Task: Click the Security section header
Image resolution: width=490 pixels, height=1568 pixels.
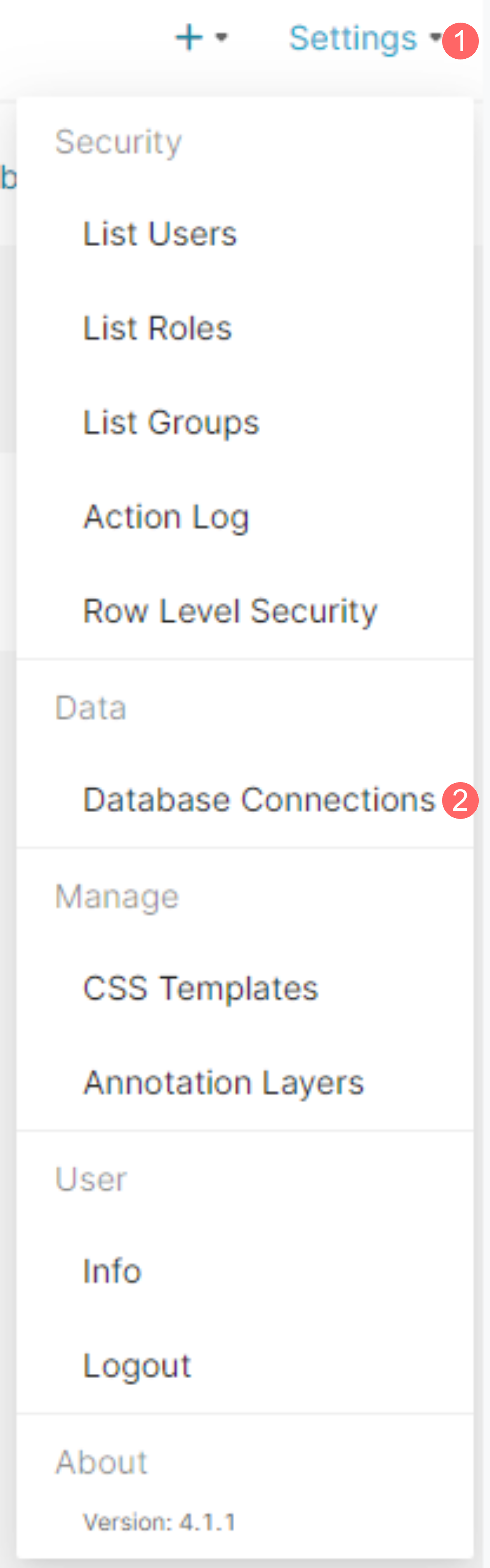Action: click(x=118, y=142)
